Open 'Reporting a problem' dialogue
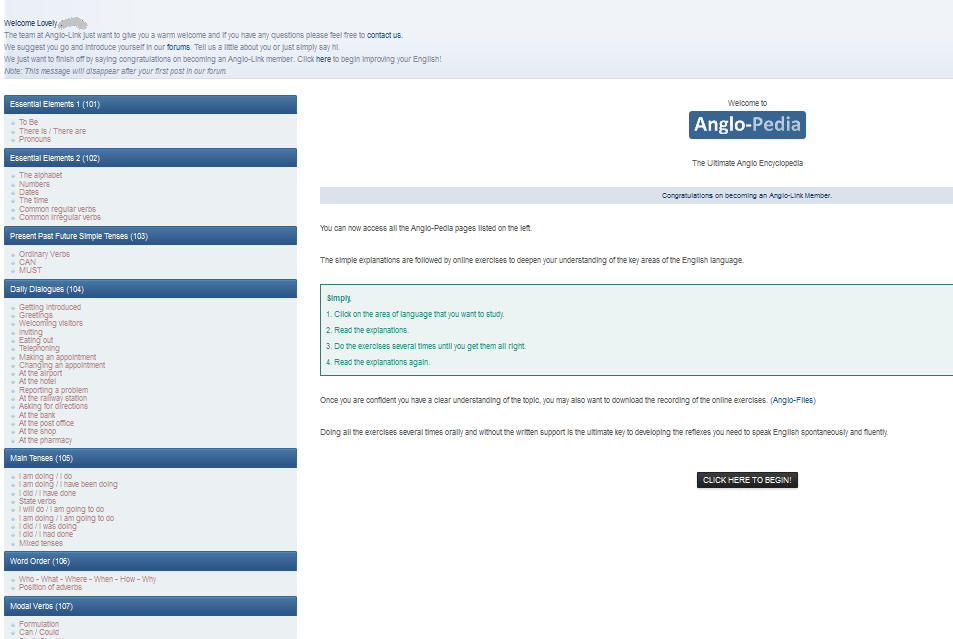This screenshot has height=639, width=953. [53, 390]
